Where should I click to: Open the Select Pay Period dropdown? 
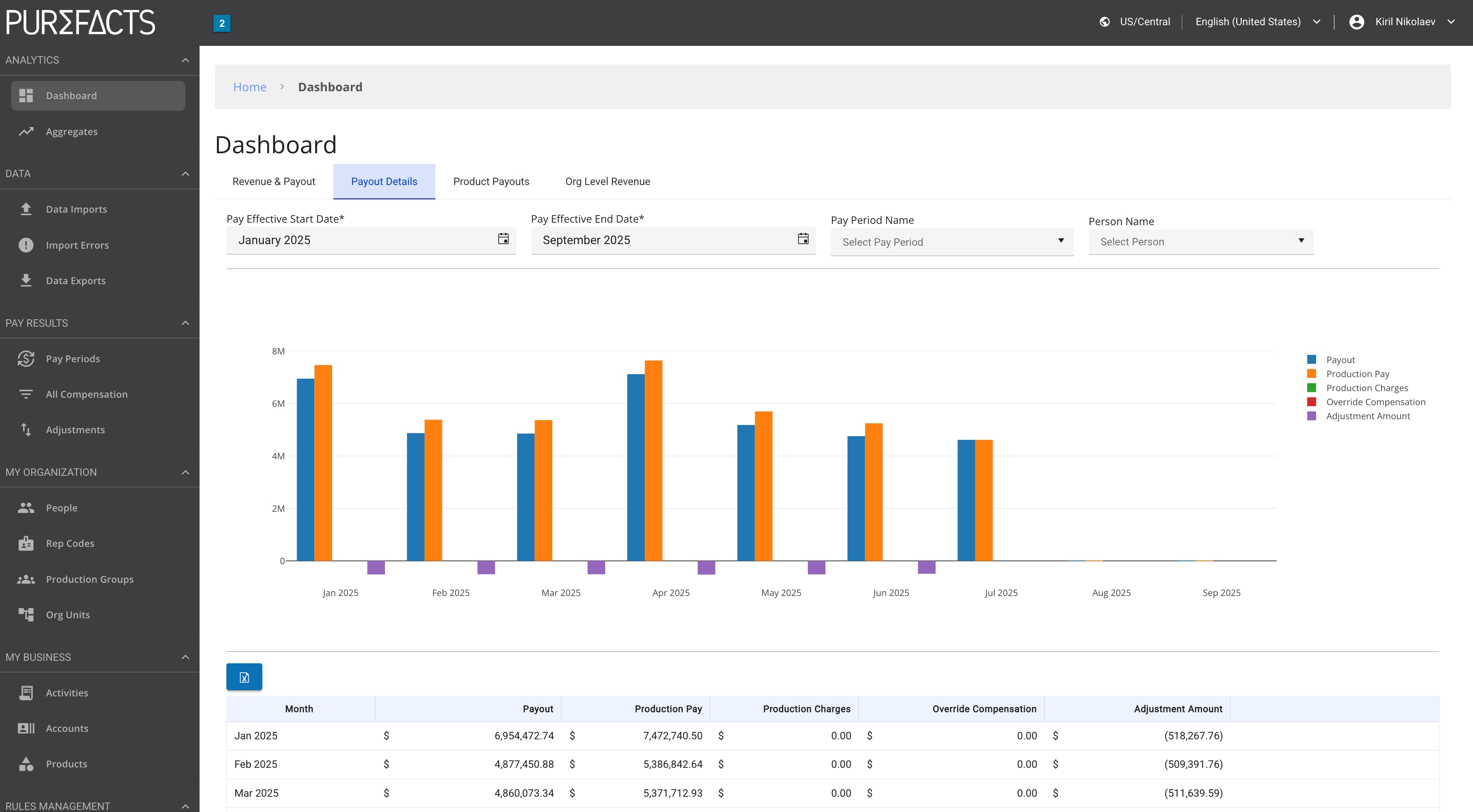tap(952, 242)
